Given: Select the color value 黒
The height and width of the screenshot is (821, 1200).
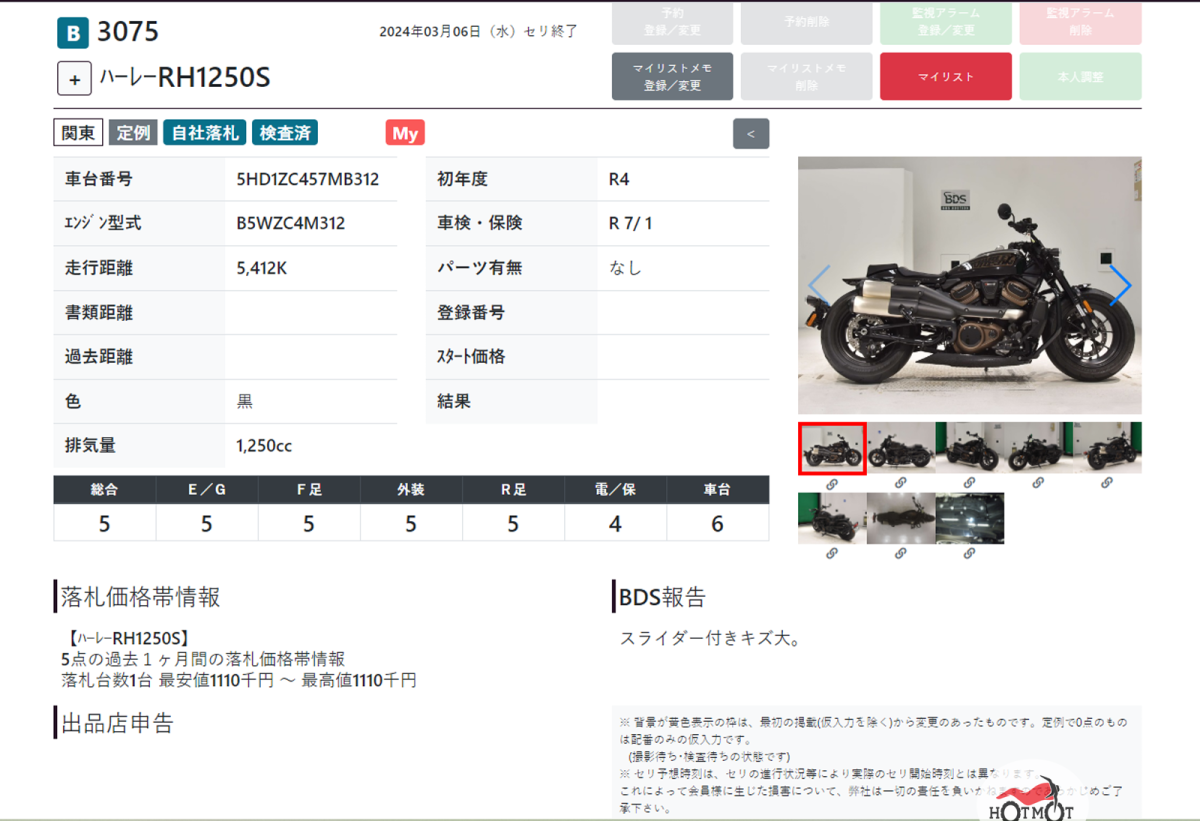Looking at the screenshot, I should (x=245, y=402).
